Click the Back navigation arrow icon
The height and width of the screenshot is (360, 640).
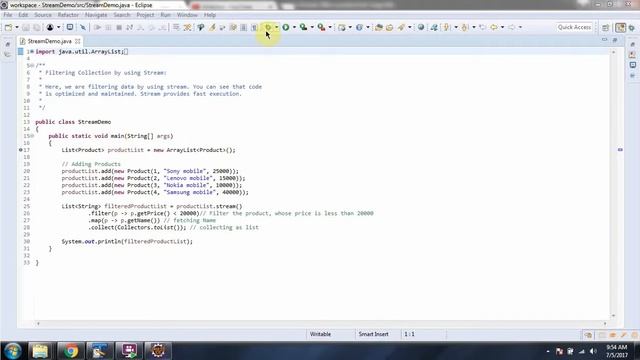[x=494, y=27]
